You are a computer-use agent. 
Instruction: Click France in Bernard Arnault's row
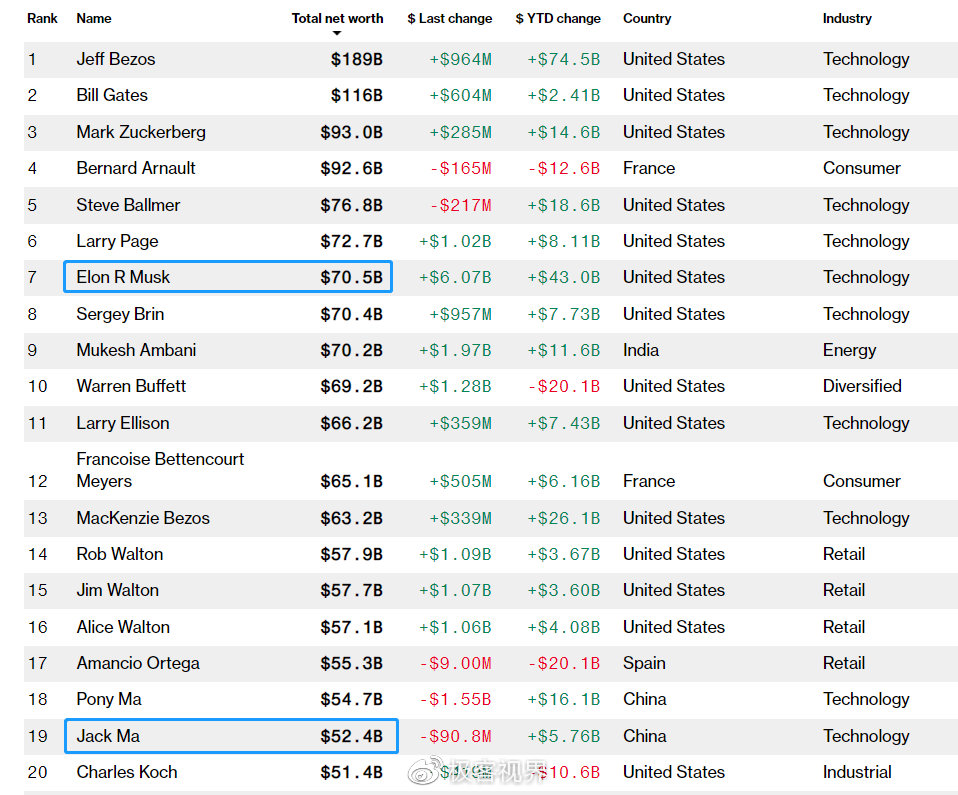point(649,168)
